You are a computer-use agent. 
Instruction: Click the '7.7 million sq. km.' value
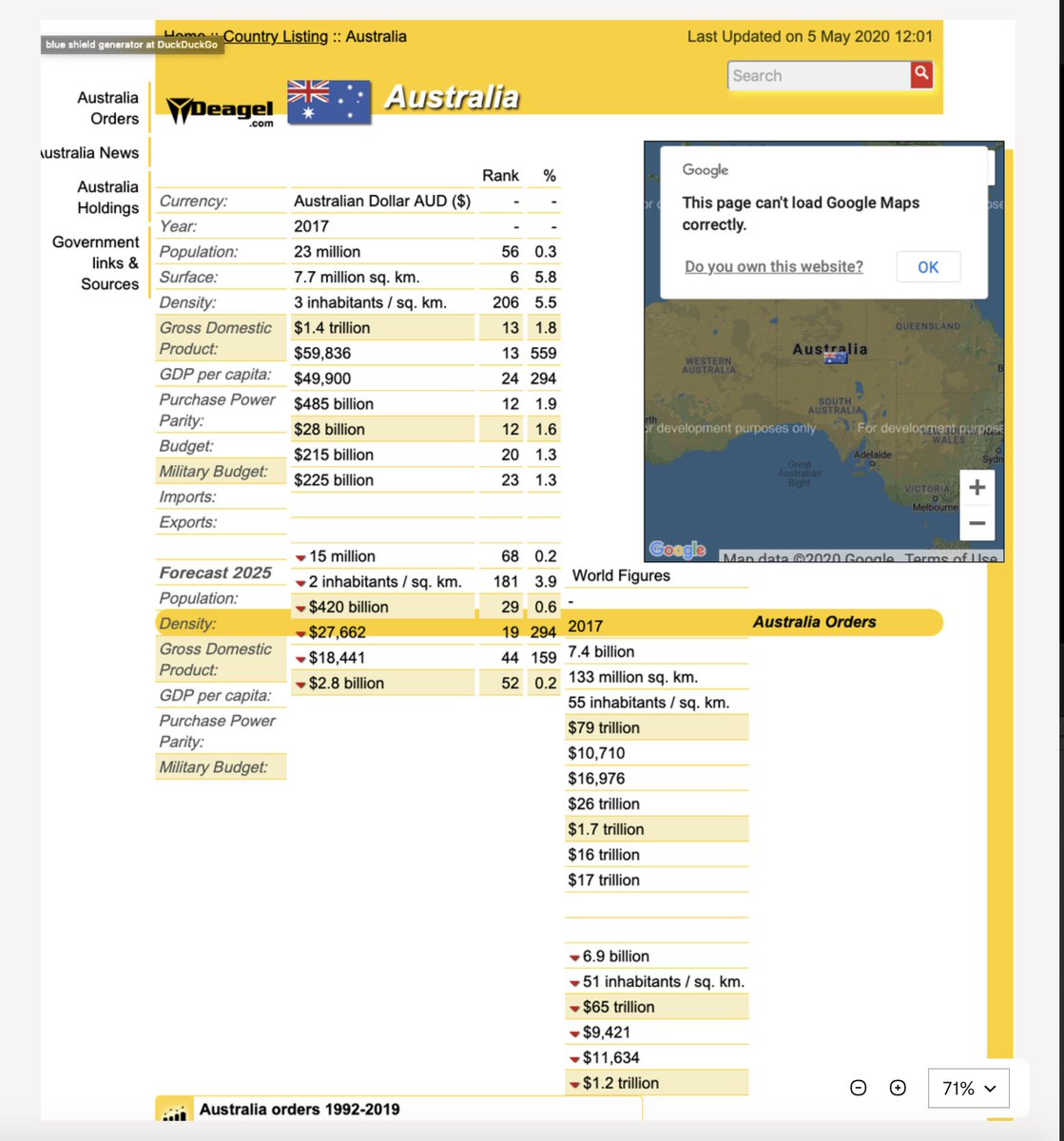point(357,278)
